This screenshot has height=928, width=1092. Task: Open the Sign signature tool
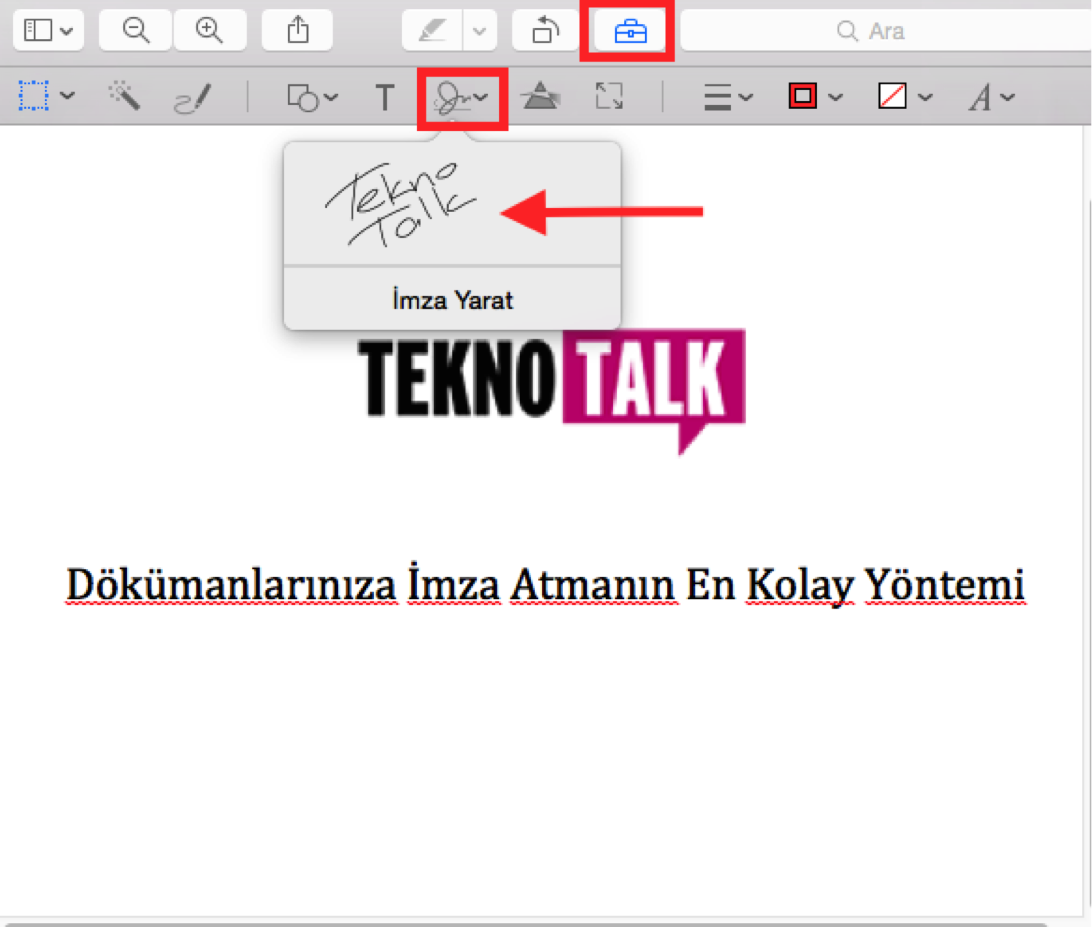tap(461, 97)
